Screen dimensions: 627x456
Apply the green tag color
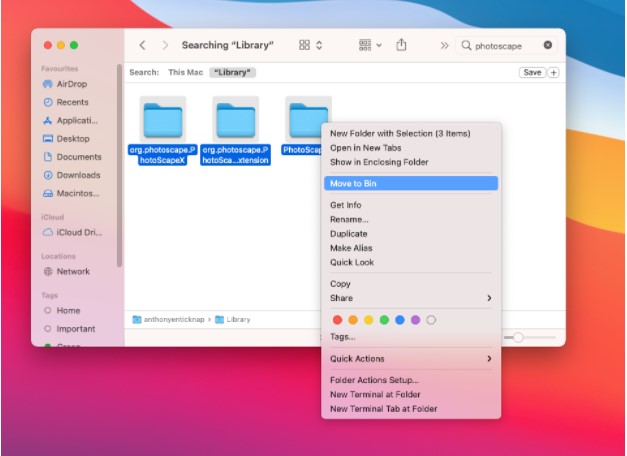[384, 320]
